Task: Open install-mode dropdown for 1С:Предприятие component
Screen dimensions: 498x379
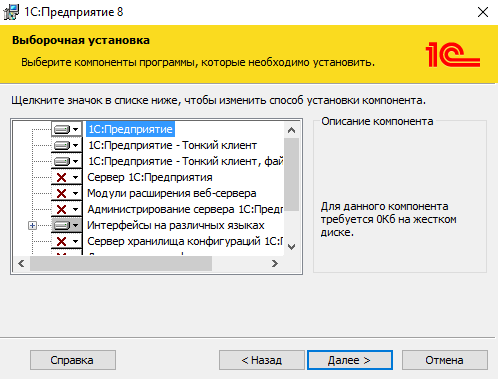Action: click(x=67, y=129)
